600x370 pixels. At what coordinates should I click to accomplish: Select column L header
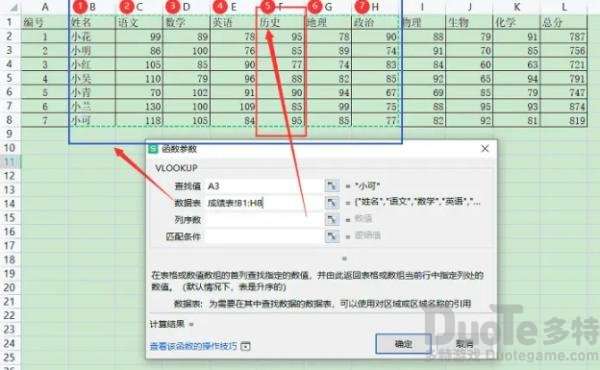[x=564, y=7]
